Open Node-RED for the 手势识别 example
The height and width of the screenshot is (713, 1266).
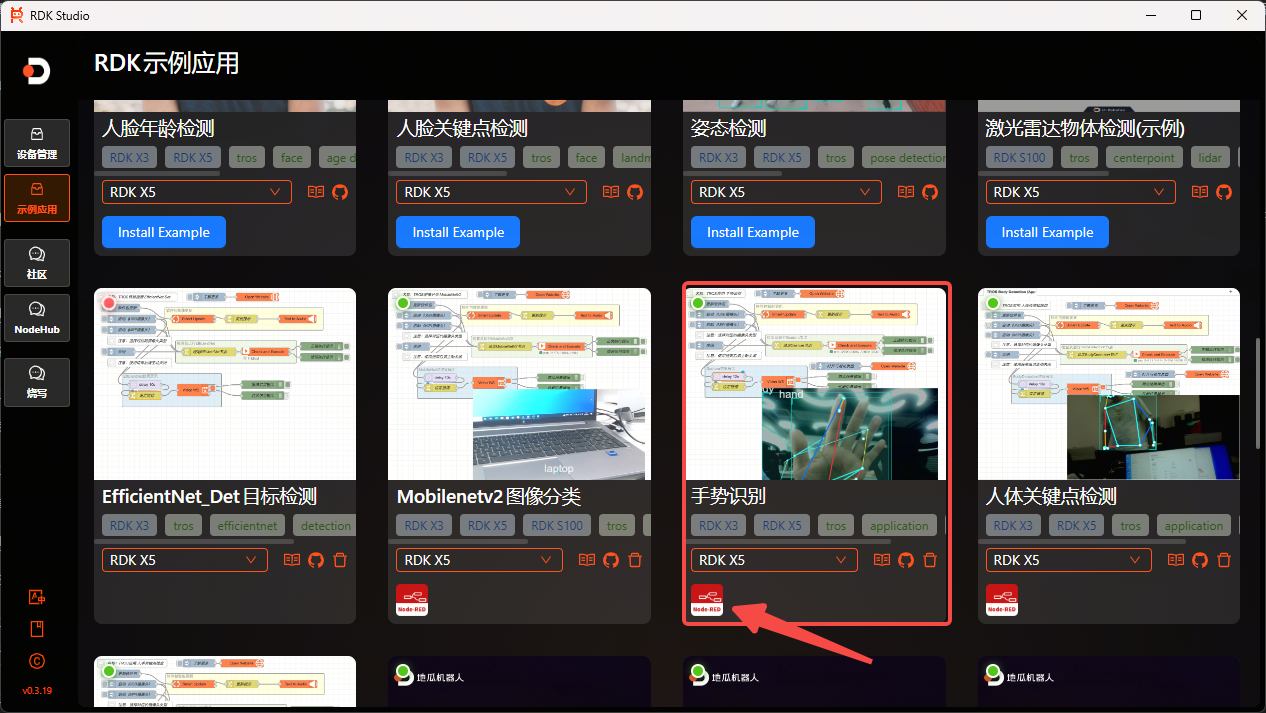(x=707, y=600)
